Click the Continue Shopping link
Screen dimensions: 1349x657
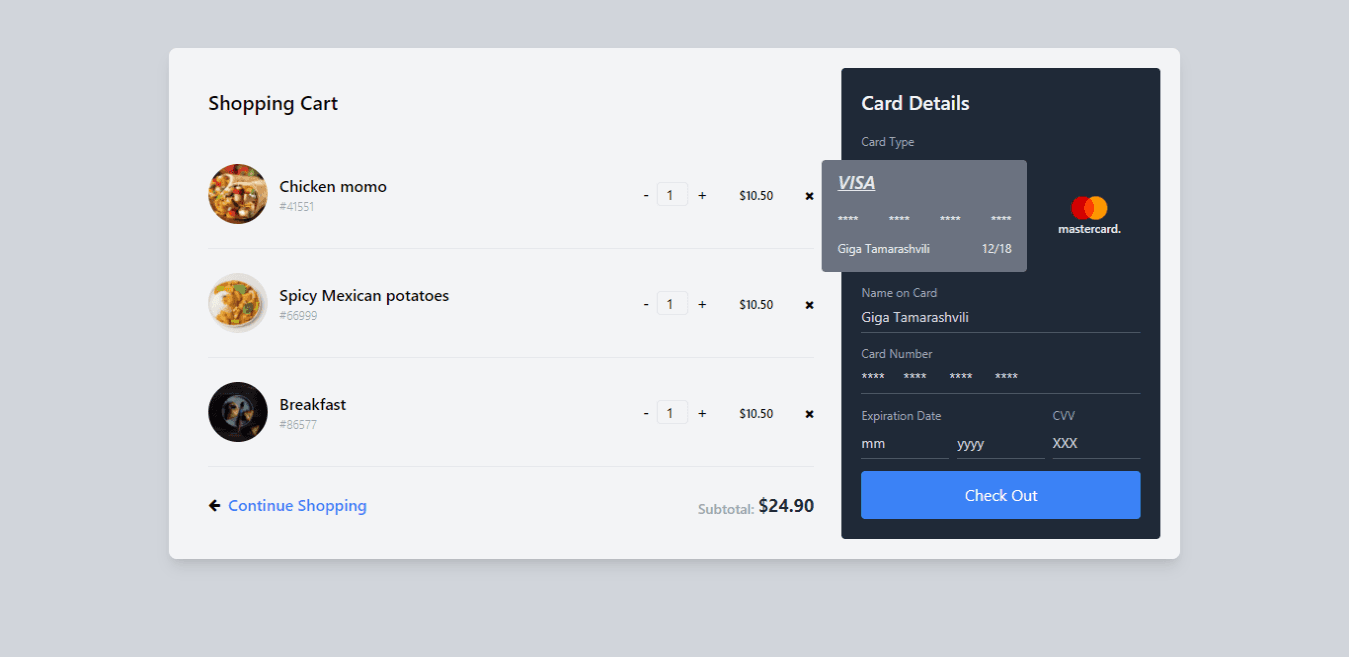coord(296,505)
